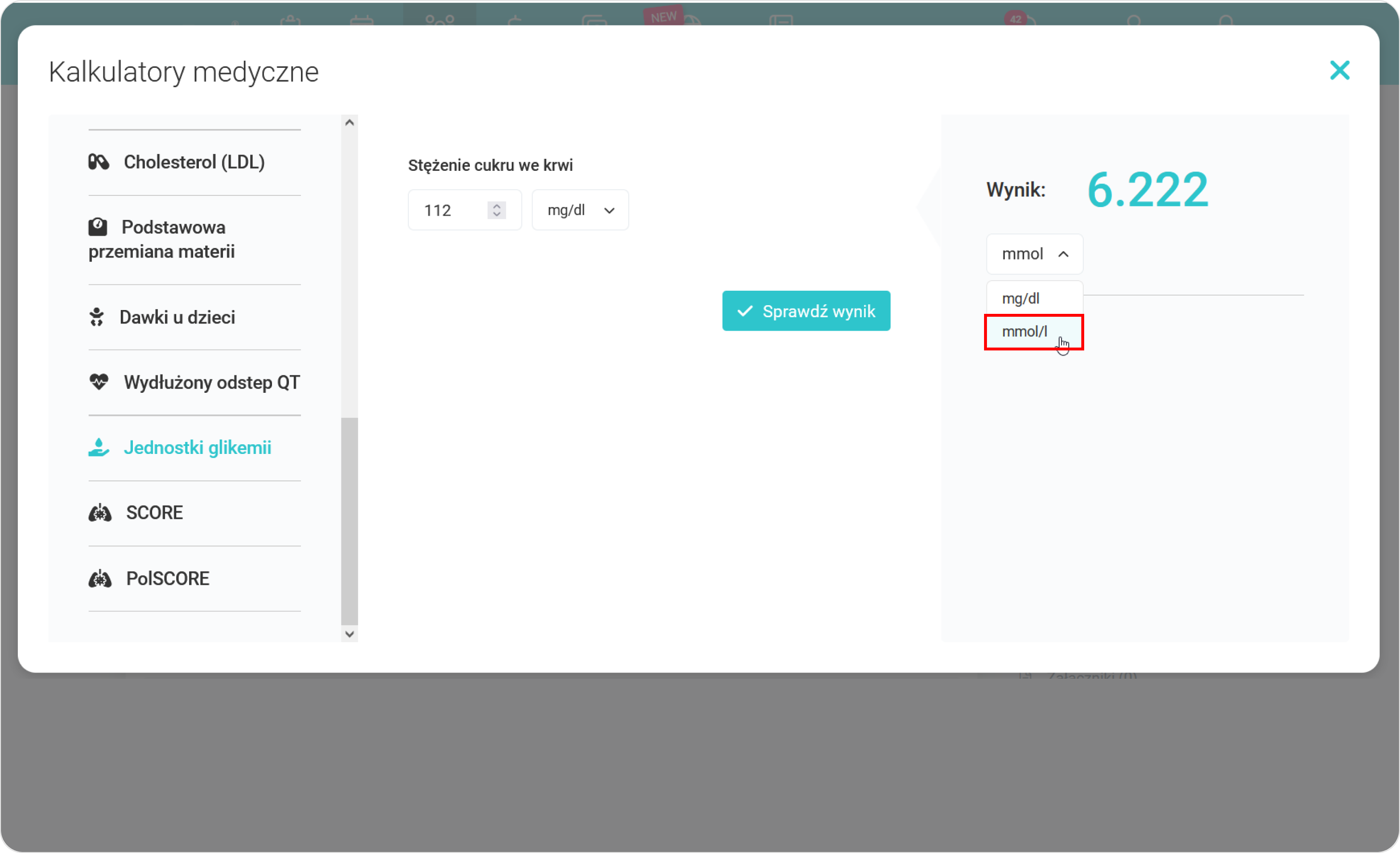Click the Podstawowa przemiana materii scale icon
The image size is (1400, 853).
[x=98, y=227]
